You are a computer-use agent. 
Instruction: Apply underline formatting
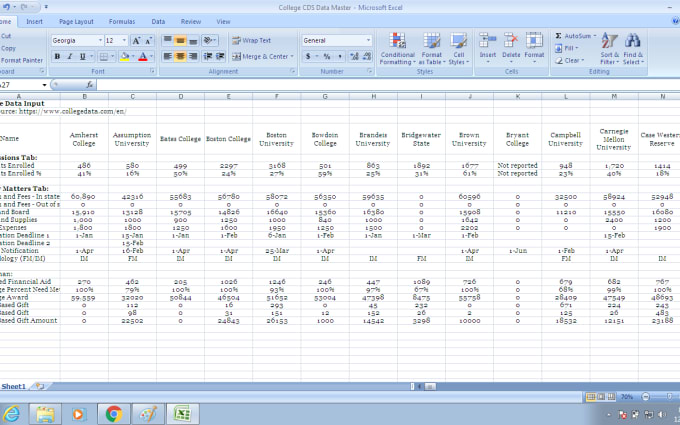click(x=82, y=56)
